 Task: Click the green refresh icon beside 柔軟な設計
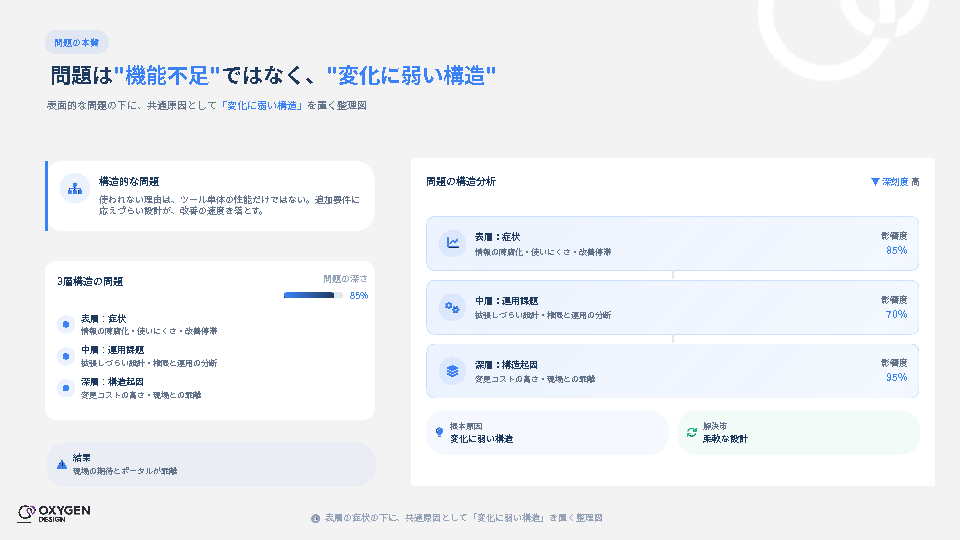[x=692, y=432]
